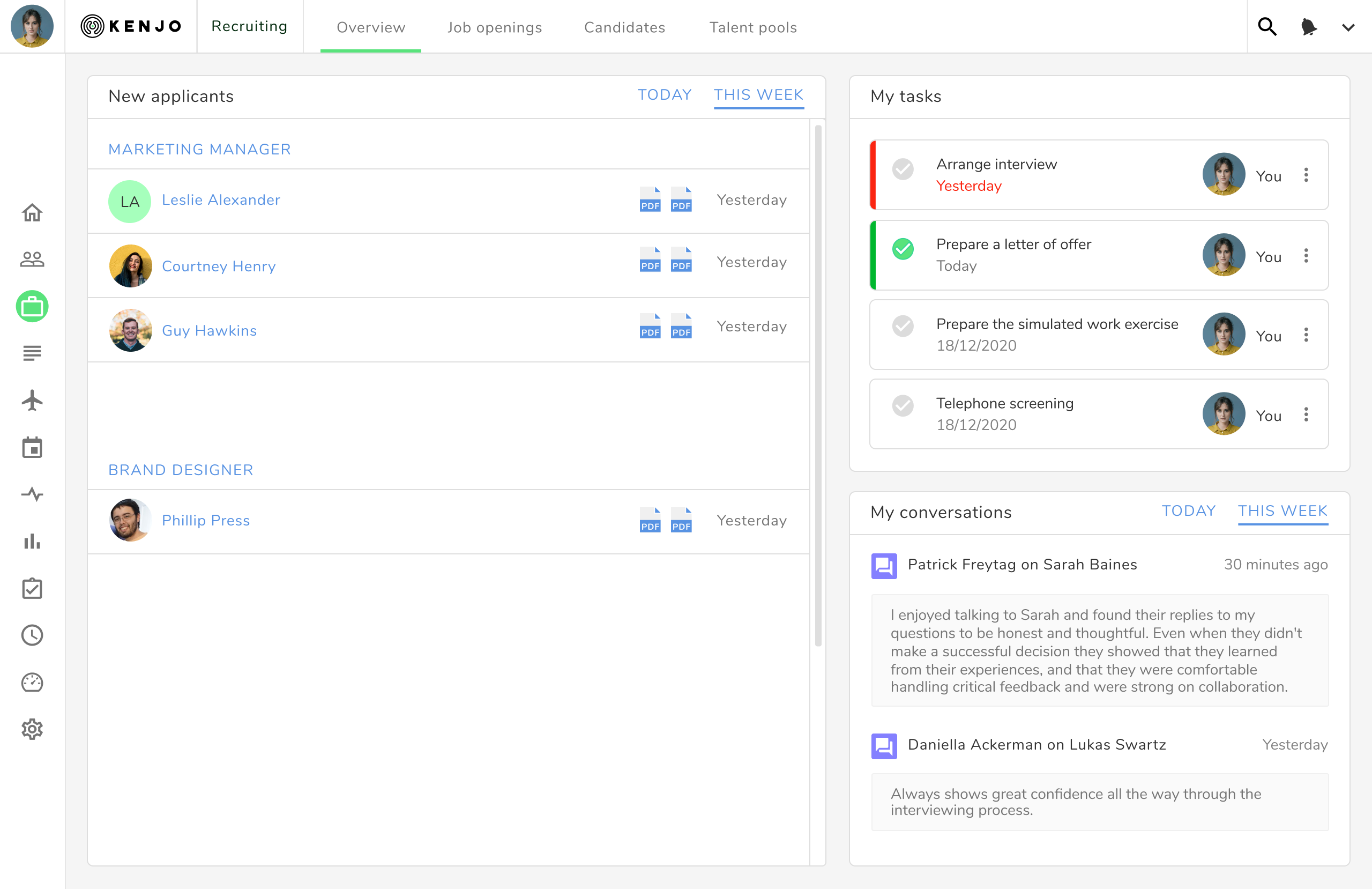Open options menu for Arrange interview task
Screen dimensions: 1372x889
[1306, 175]
